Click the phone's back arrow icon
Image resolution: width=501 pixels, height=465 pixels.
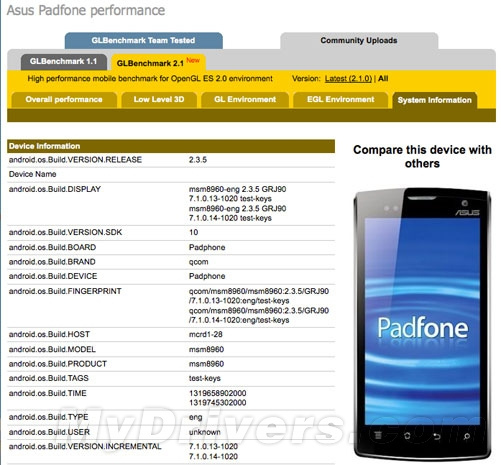pyautogui.click(x=437, y=436)
